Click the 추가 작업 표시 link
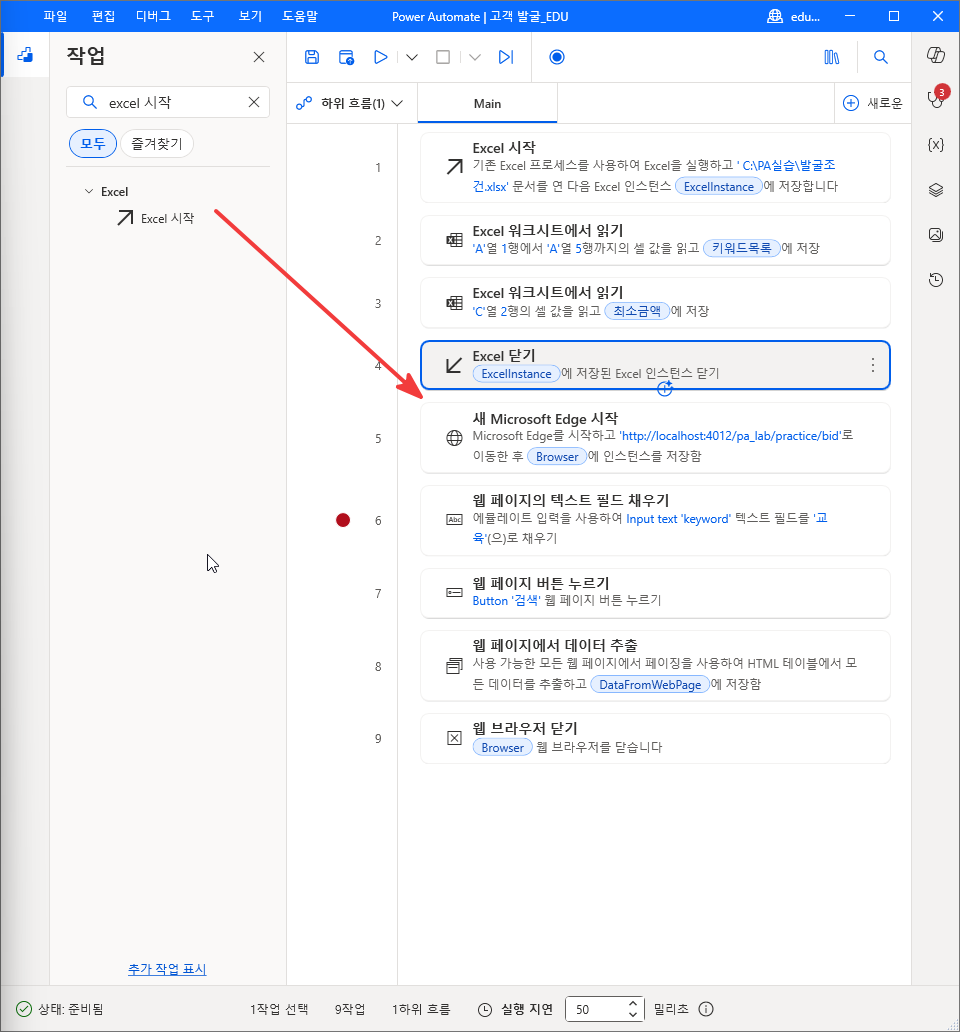The image size is (960, 1032). tap(167, 969)
